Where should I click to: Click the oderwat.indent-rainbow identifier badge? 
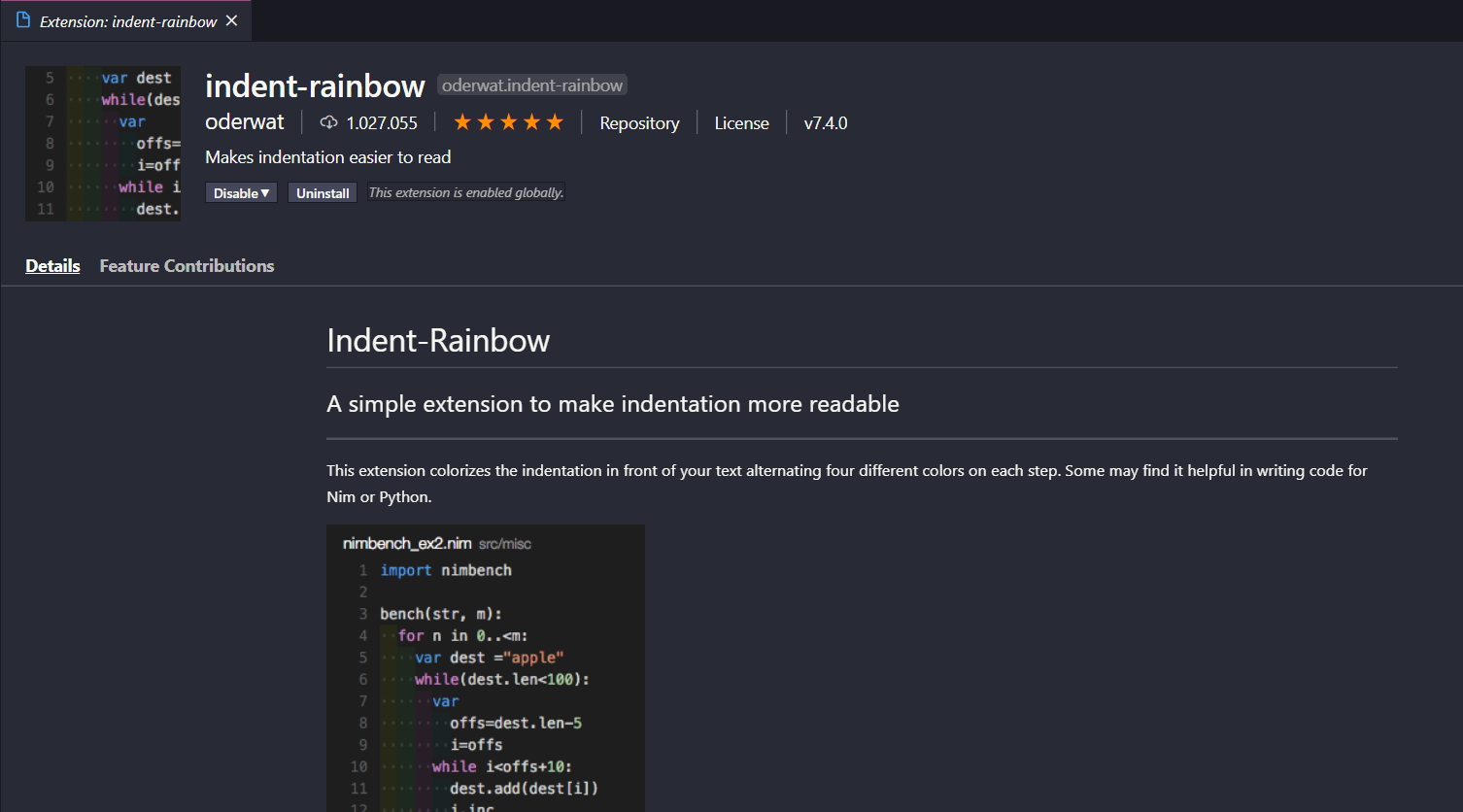(x=532, y=85)
